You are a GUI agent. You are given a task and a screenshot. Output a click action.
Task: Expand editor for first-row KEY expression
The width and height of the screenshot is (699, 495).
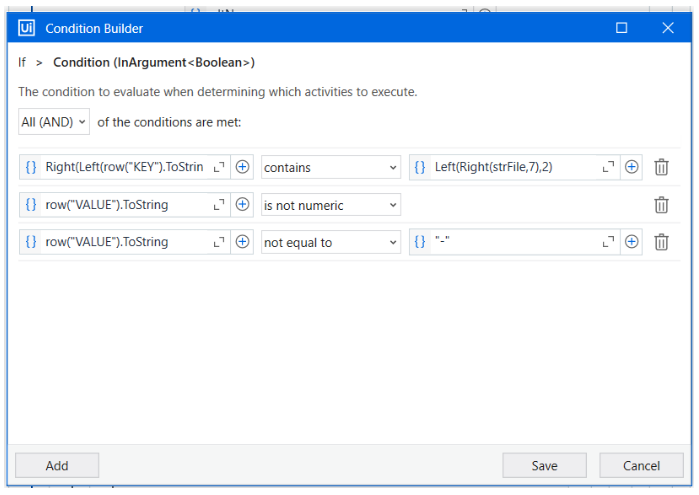click(x=220, y=168)
